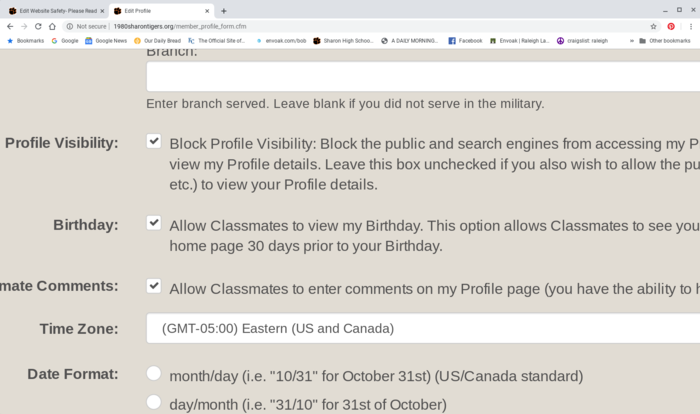This screenshot has width=700, height=414.
Task: Open Chrome three-dot menu
Action: [x=691, y=26]
